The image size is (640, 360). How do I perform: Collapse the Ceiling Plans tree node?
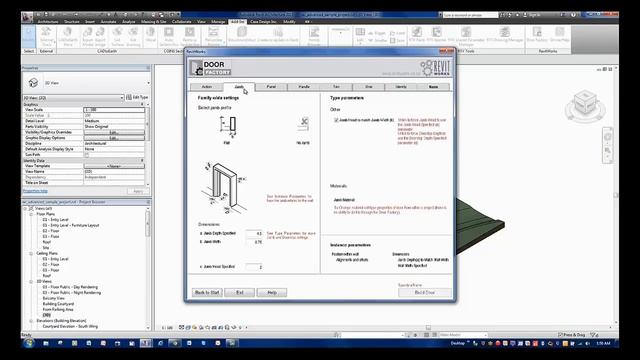coord(31,253)
